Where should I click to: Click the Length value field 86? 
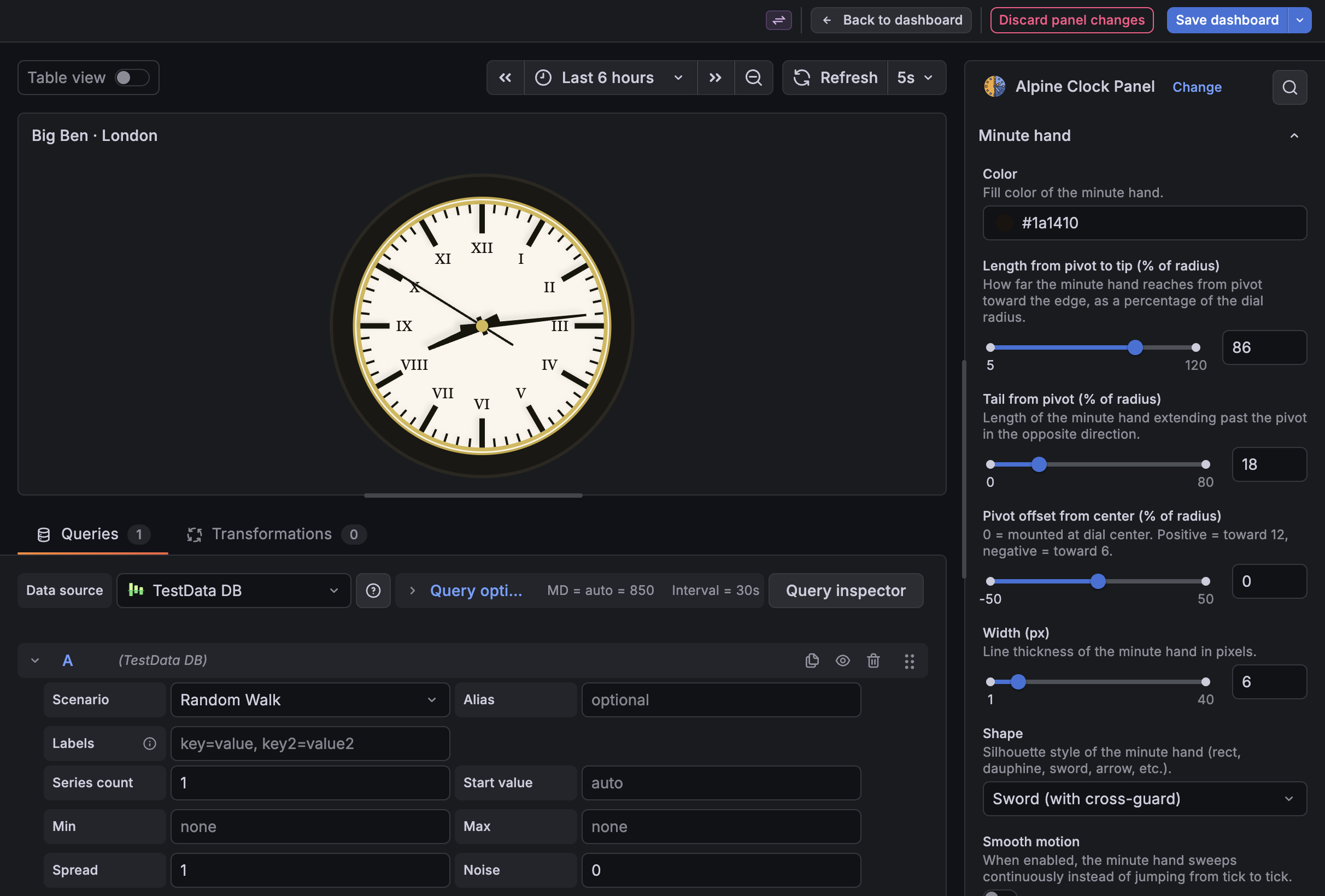(1264, 347)
